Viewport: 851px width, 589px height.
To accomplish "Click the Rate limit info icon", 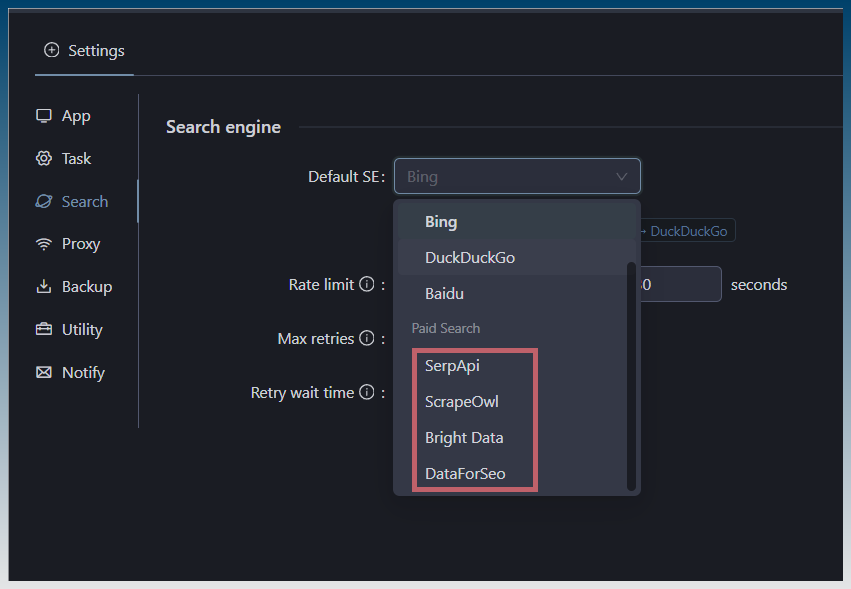I will [x=366, y=285].
